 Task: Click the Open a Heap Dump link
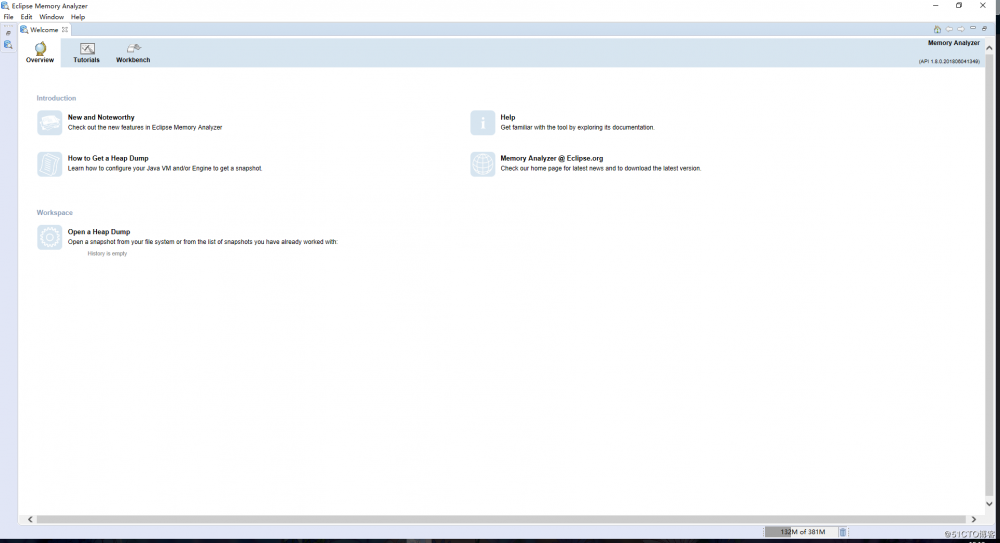pyautogui.click(x=99, y=232)
